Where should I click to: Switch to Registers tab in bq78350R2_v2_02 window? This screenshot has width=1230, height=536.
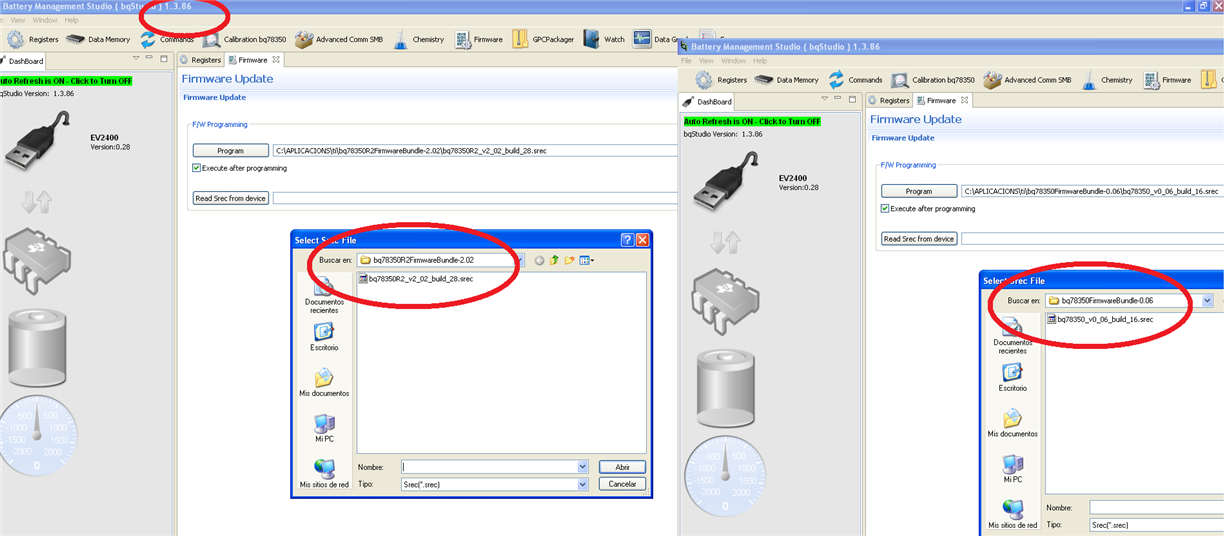[x=200, y=60]
